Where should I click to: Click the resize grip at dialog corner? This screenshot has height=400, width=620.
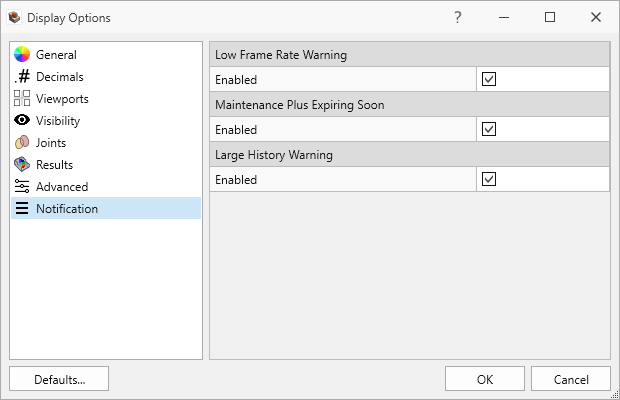point(615,395)
